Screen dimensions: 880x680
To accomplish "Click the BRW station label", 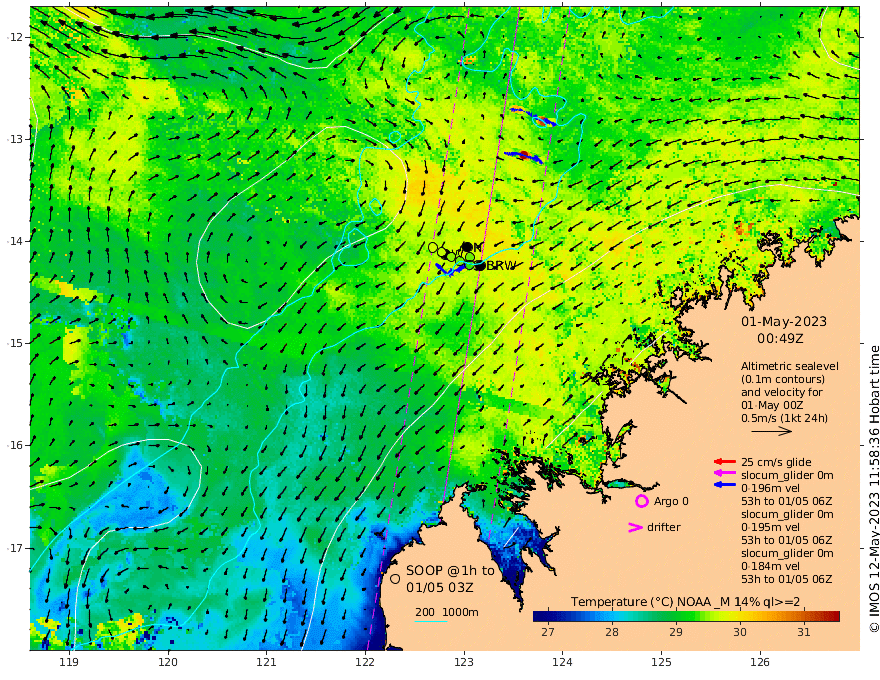I will 501,265.
